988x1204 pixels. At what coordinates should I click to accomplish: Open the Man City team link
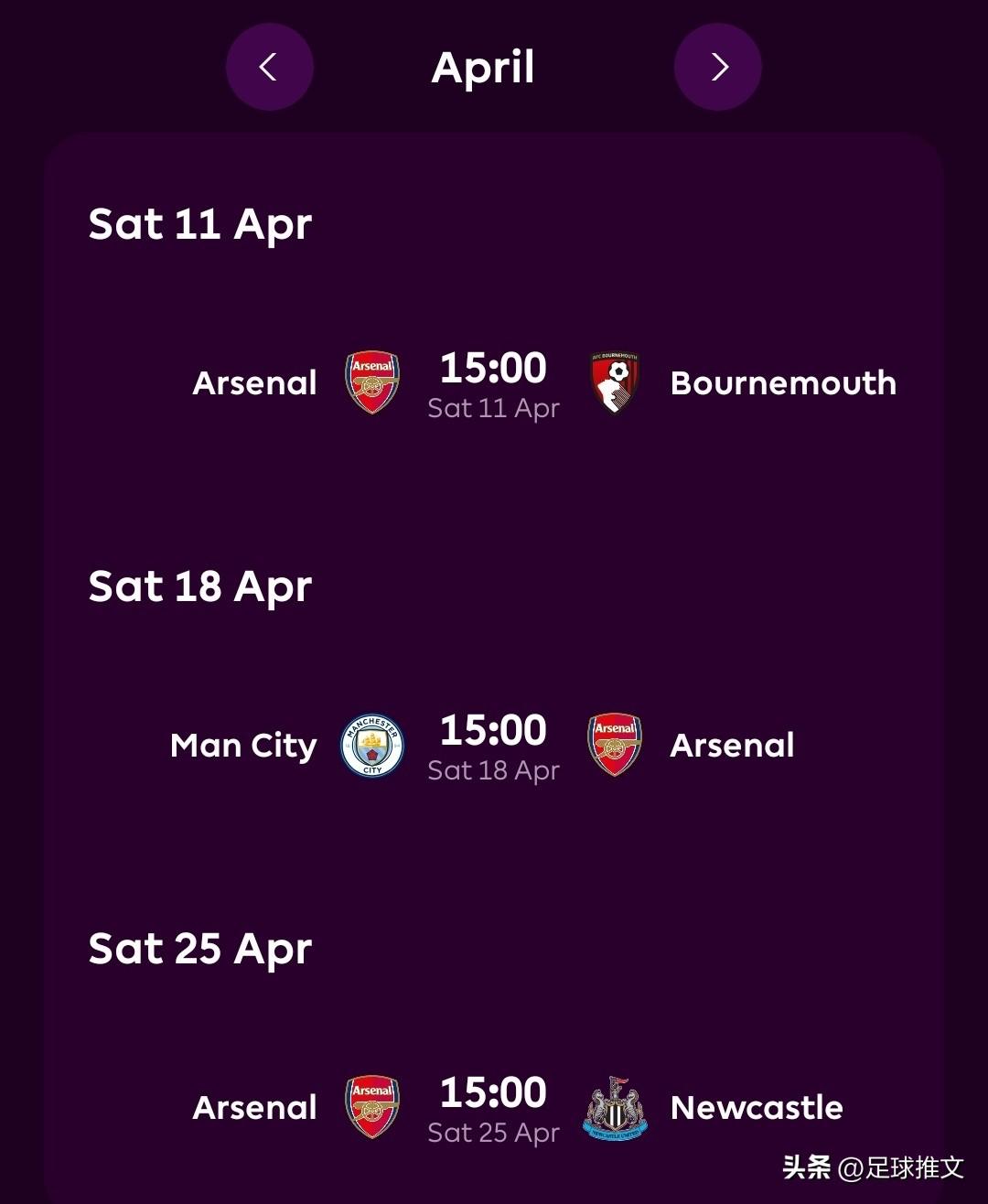point(243,746)
